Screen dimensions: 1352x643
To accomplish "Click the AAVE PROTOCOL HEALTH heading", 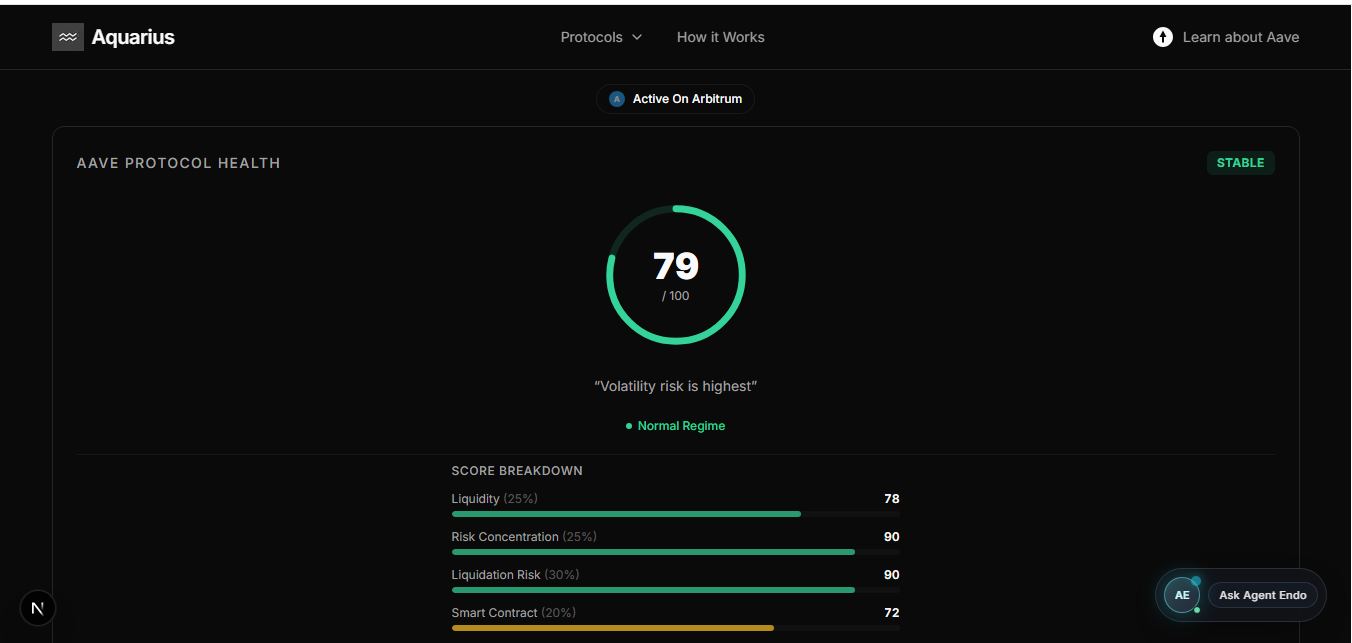I will [x=179, y=163].
